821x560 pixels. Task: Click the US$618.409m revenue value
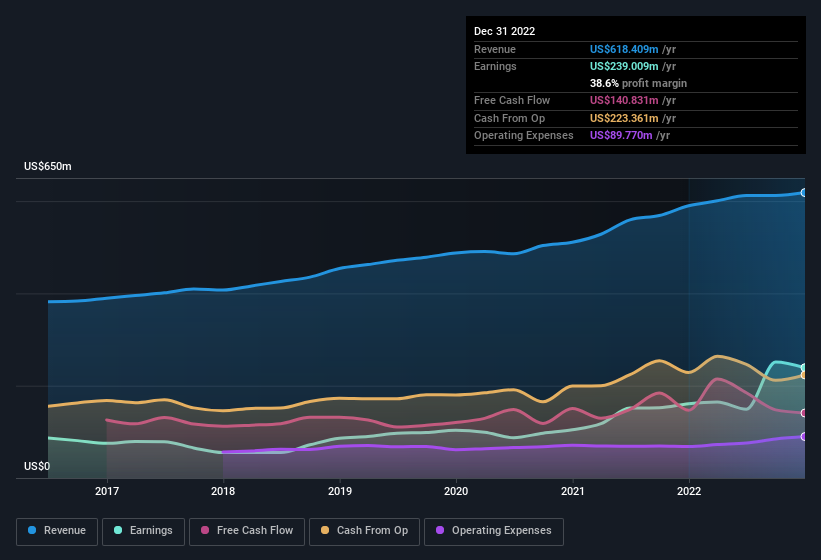click(x=624, y=49)
